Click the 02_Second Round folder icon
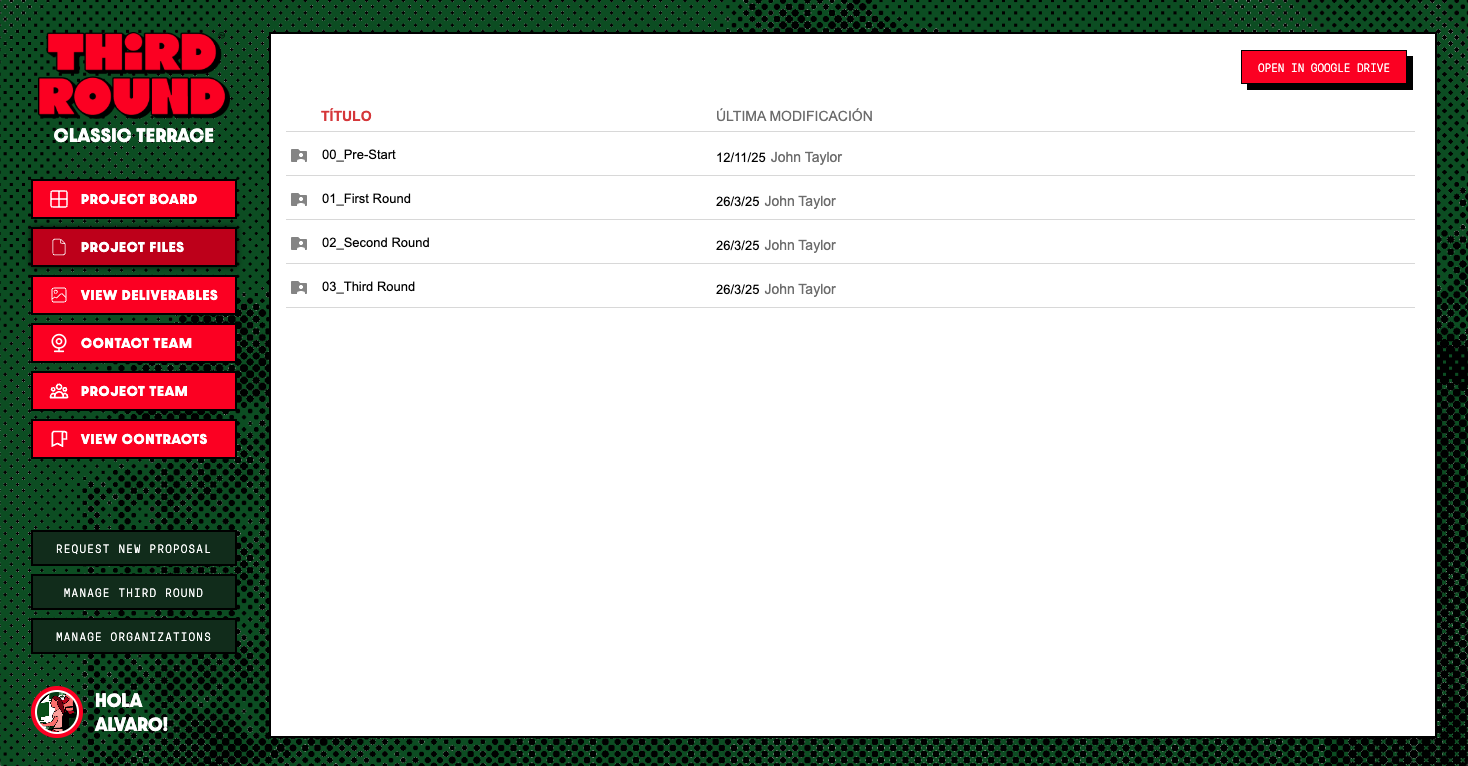The image size is (1468, 766). point(299,243)
